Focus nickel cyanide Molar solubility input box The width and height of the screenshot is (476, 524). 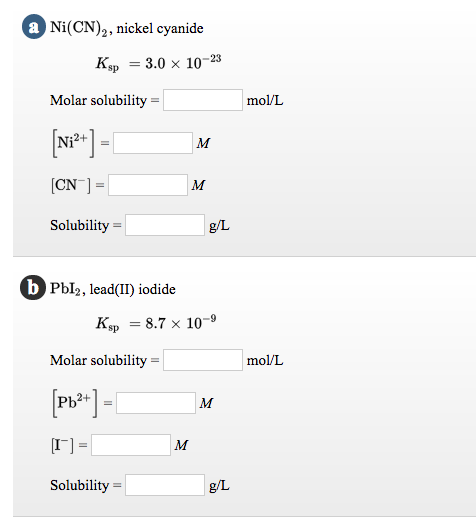pyautogui.click(x=203, y=100)
